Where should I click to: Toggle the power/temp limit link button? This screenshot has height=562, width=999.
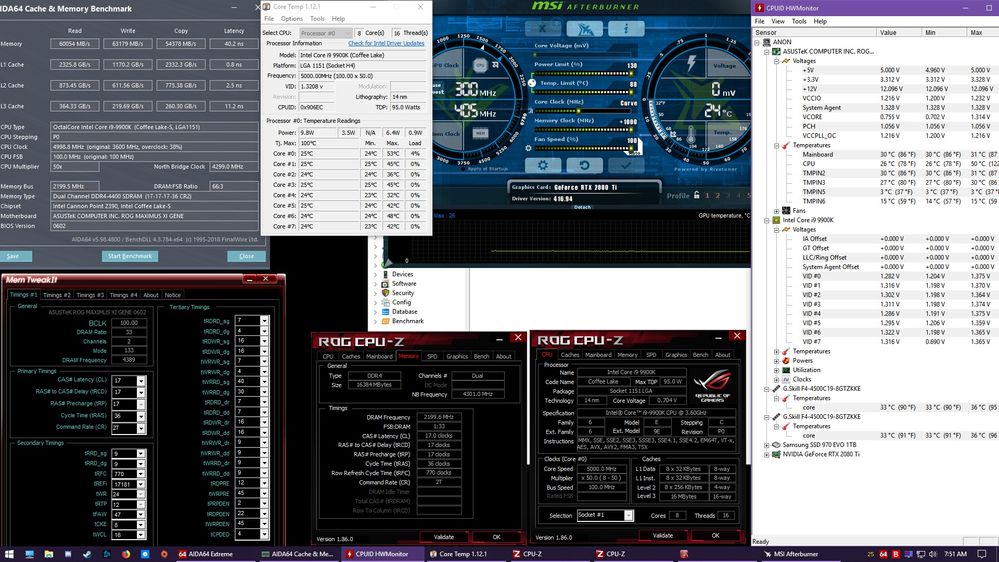(531, 83)
